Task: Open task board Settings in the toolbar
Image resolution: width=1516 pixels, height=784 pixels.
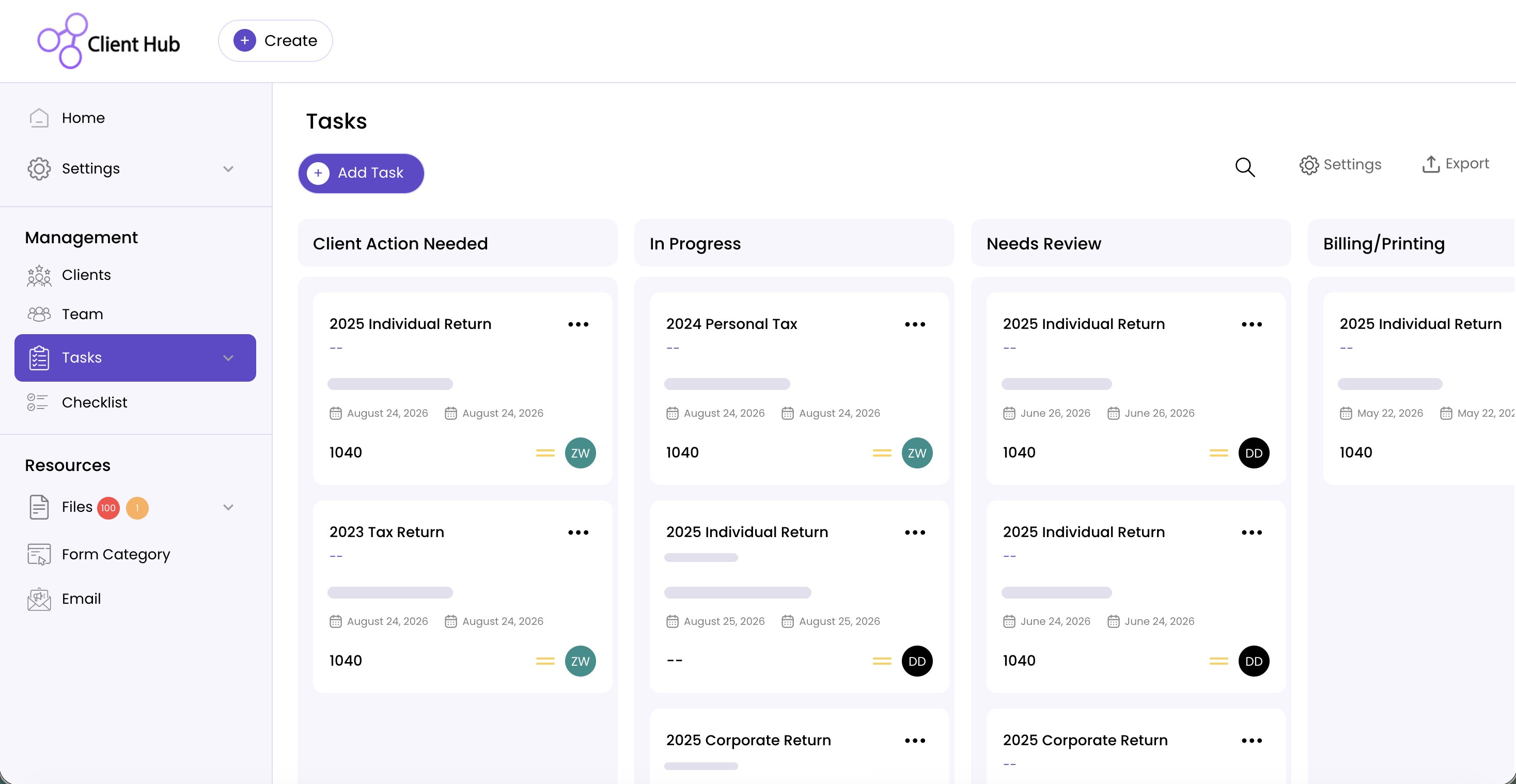Action: pos(1340,165)
